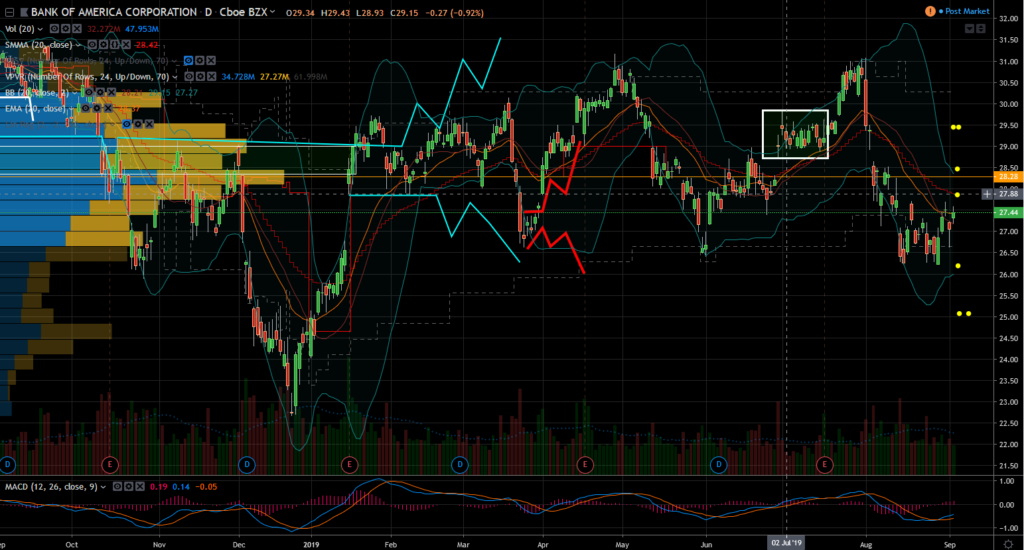Image resolution: width=1024 pixels, height=550 pixels.
Task: Open dividend D marker above the Dec label
Action: point(247,465)
